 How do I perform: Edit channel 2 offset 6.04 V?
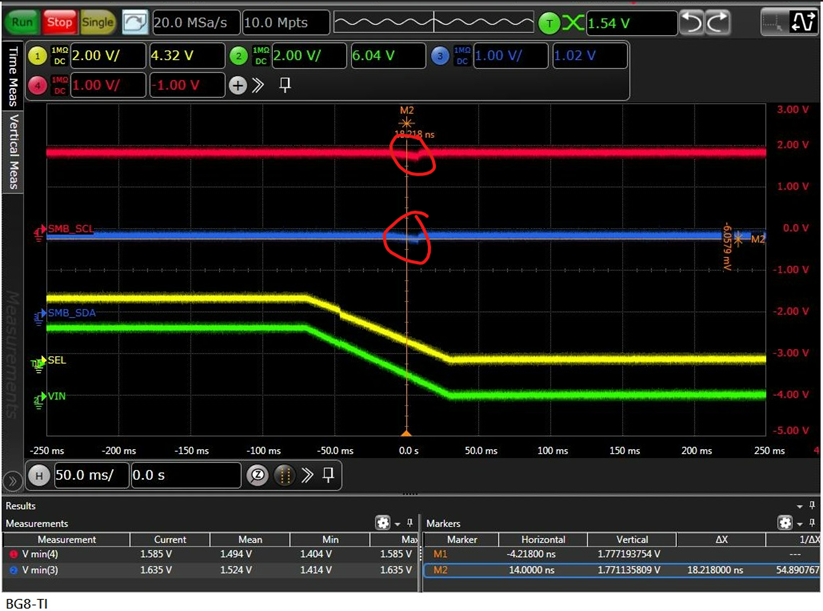[x=388, y=56]
